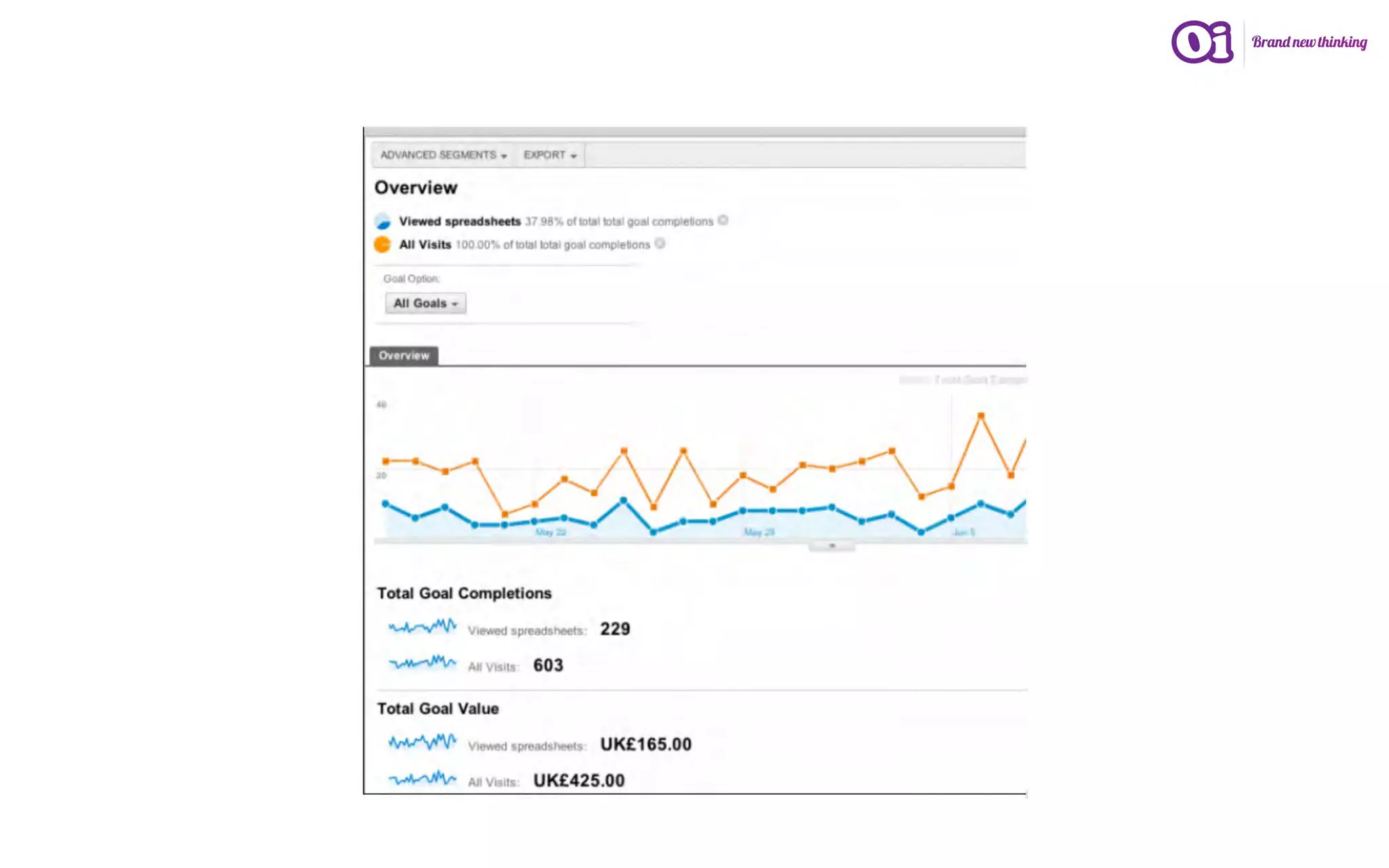This screenshot has height=868, width=1389.
Task: Open the Export dropdown menu
Action: click(549, 155)
